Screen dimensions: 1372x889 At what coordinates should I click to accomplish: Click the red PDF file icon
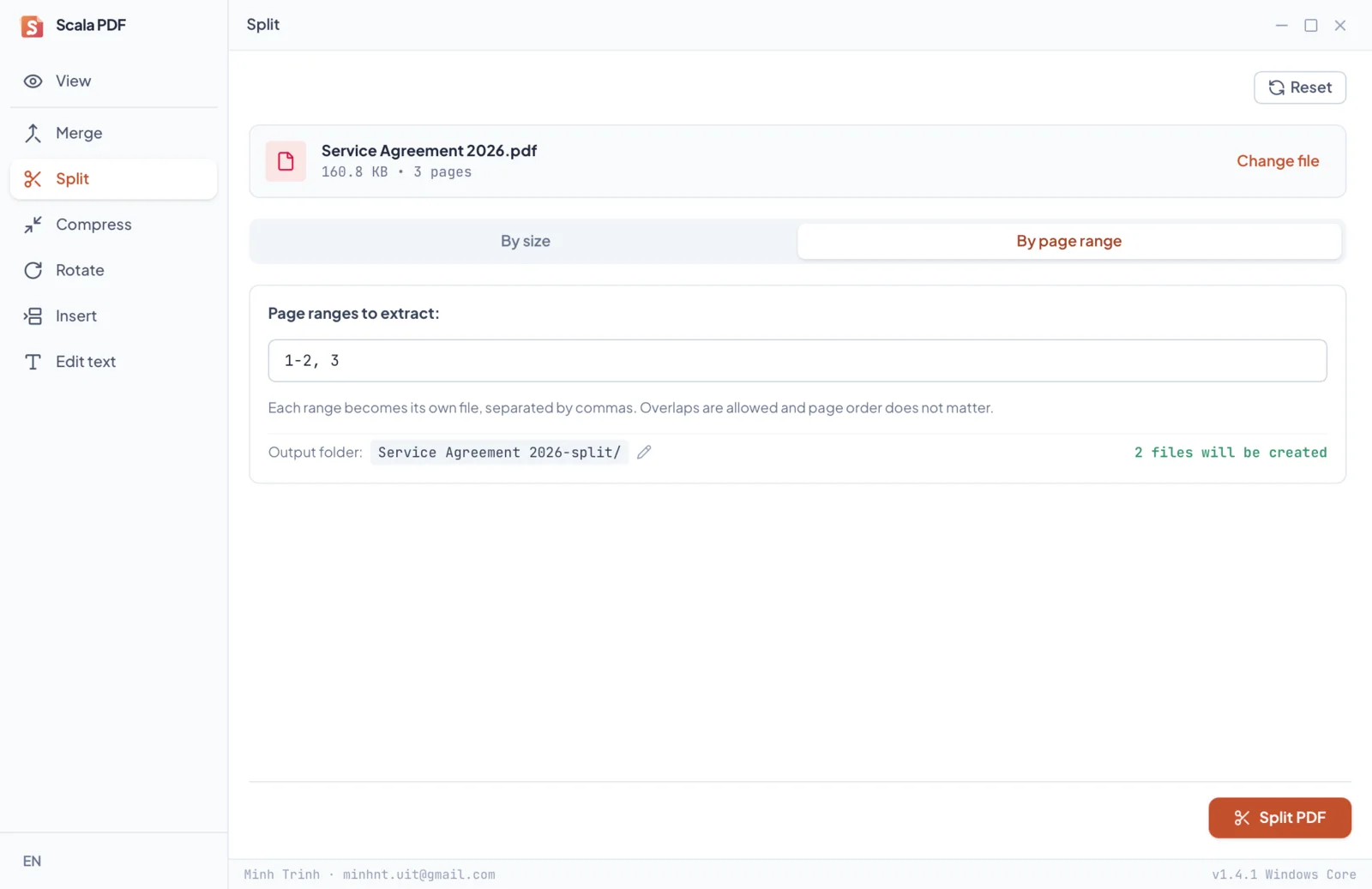pos(286,161)
